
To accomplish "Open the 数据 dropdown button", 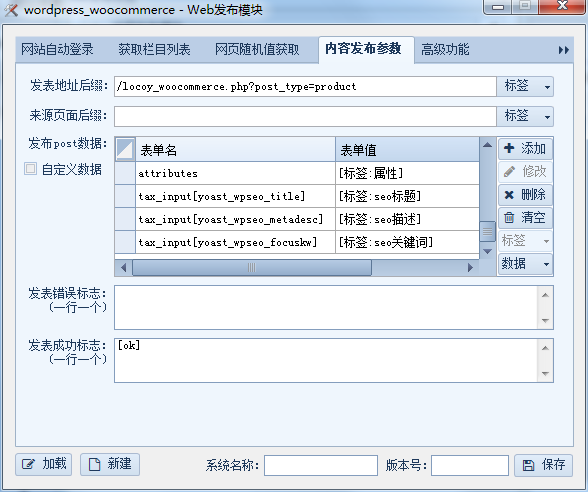I will pyautogui.click(x=525, y=264).
